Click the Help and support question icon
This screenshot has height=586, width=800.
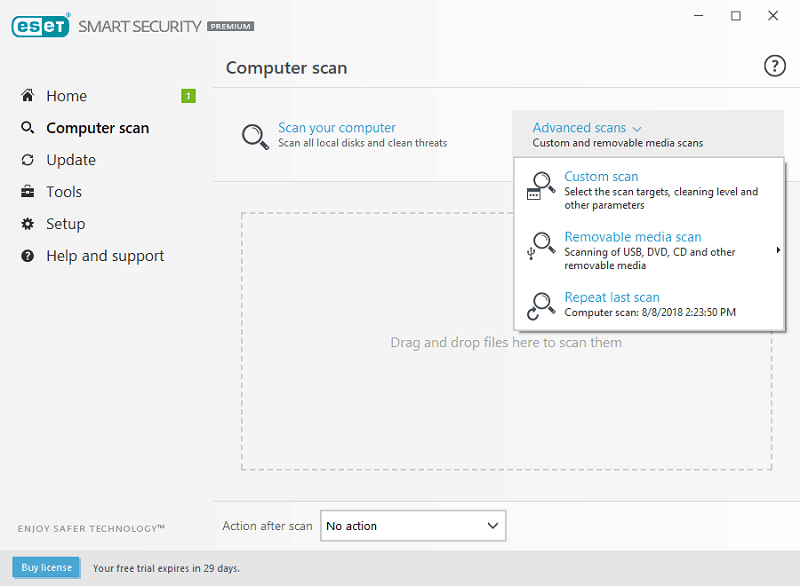28,256
